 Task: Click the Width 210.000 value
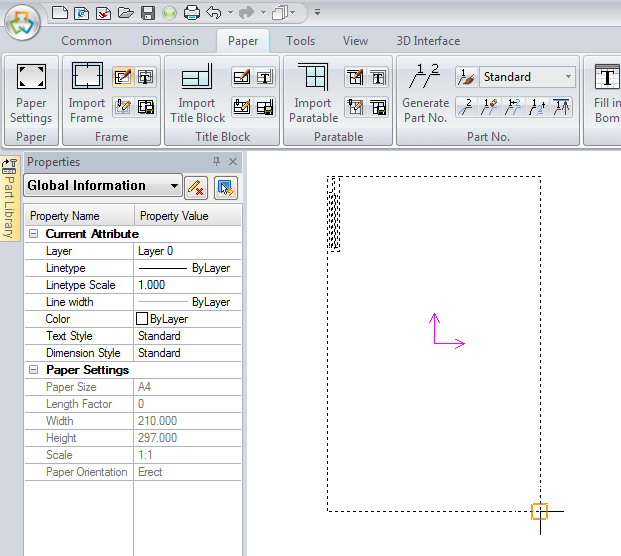pyautogui.click(x=187, y=421)
